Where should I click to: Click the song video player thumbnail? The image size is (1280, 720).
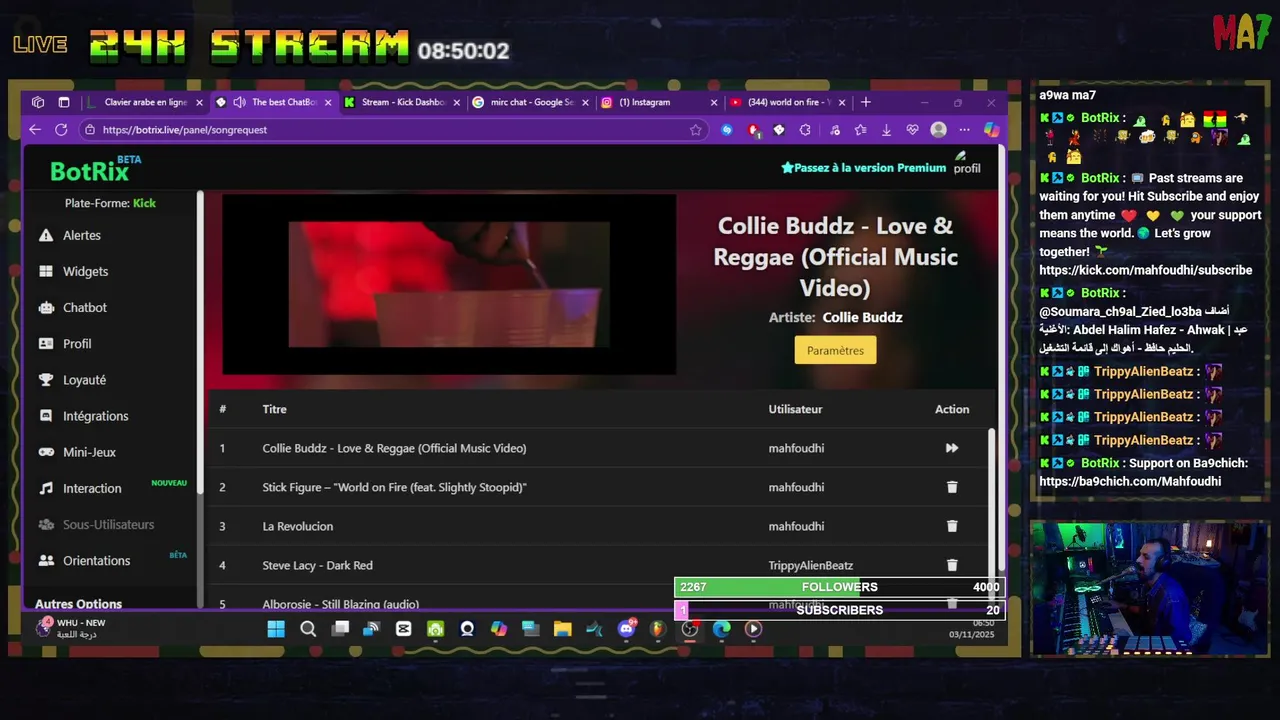449,285
